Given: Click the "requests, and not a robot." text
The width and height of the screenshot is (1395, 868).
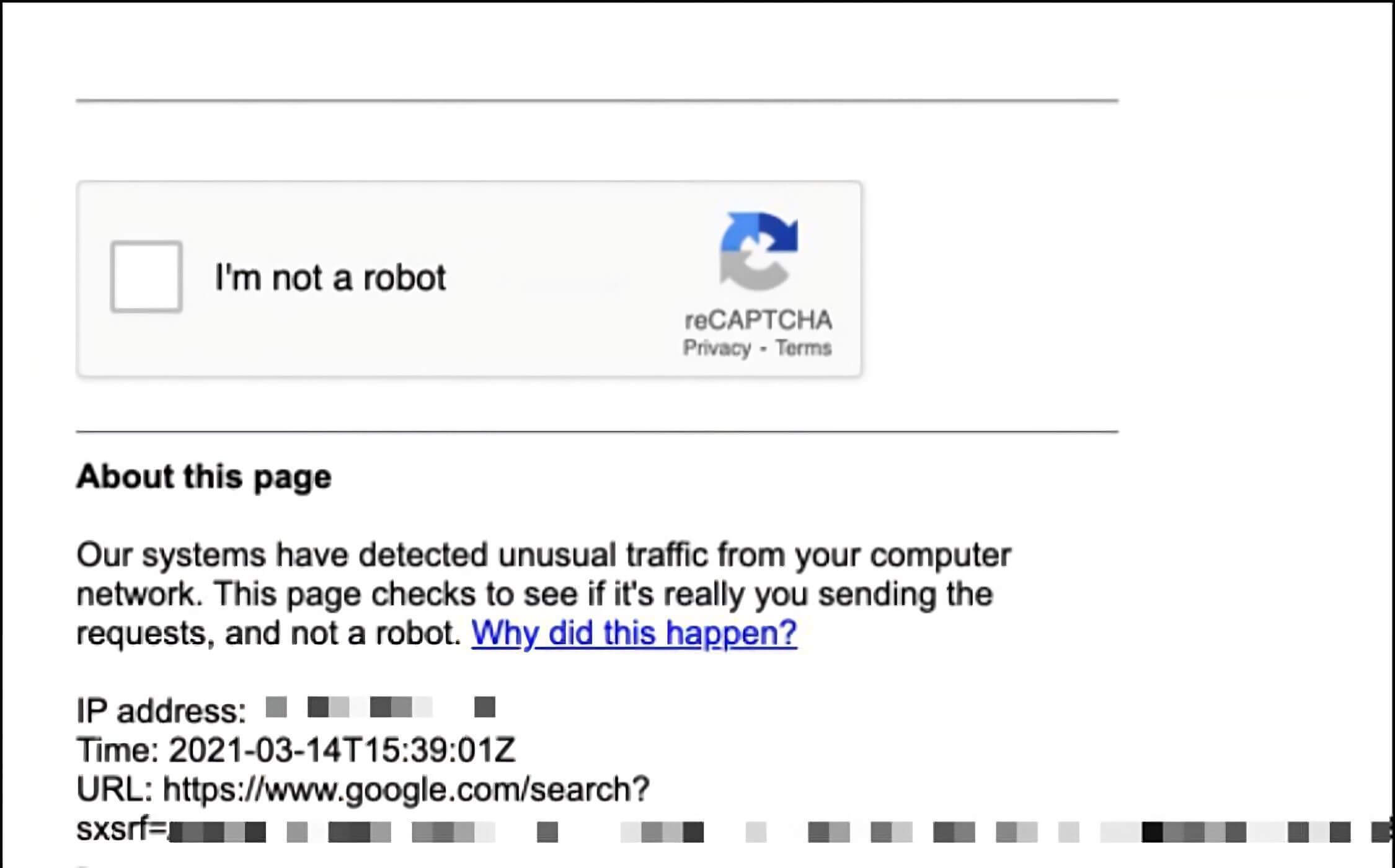Looking at the screenshot, I should [269, 633].
